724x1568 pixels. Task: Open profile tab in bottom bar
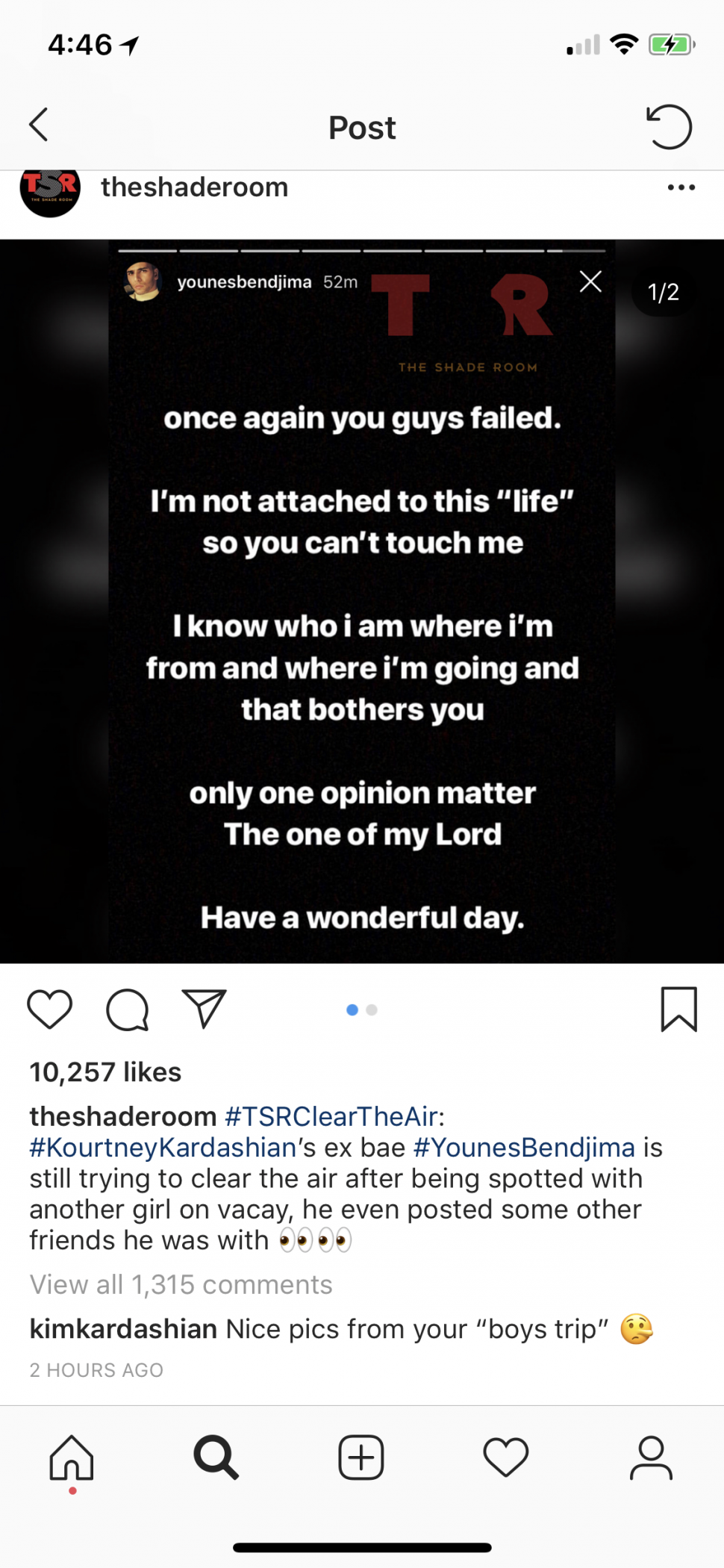coord(651,1457)
